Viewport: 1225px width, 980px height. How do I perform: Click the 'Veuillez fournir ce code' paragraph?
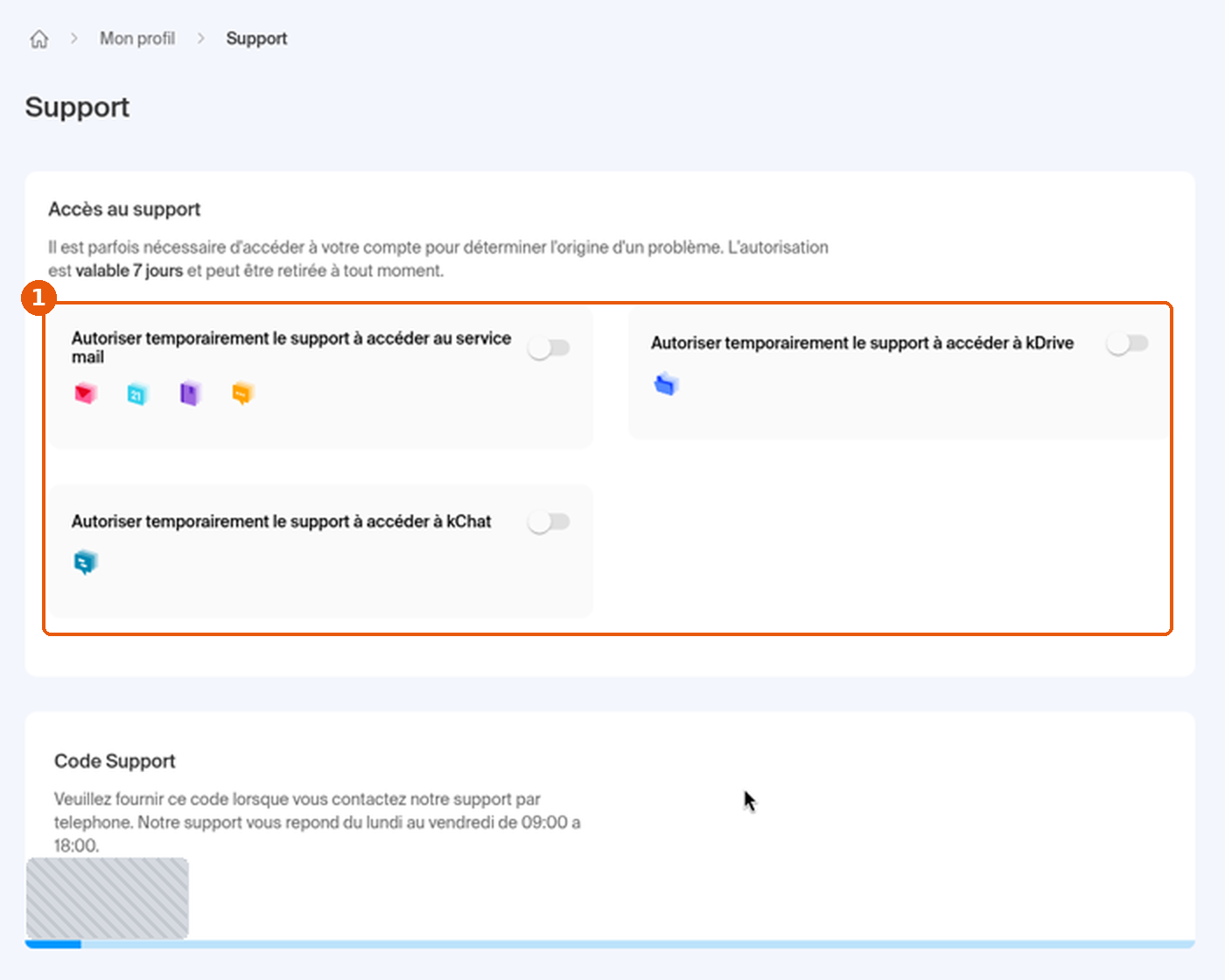[x=318, y=822]
